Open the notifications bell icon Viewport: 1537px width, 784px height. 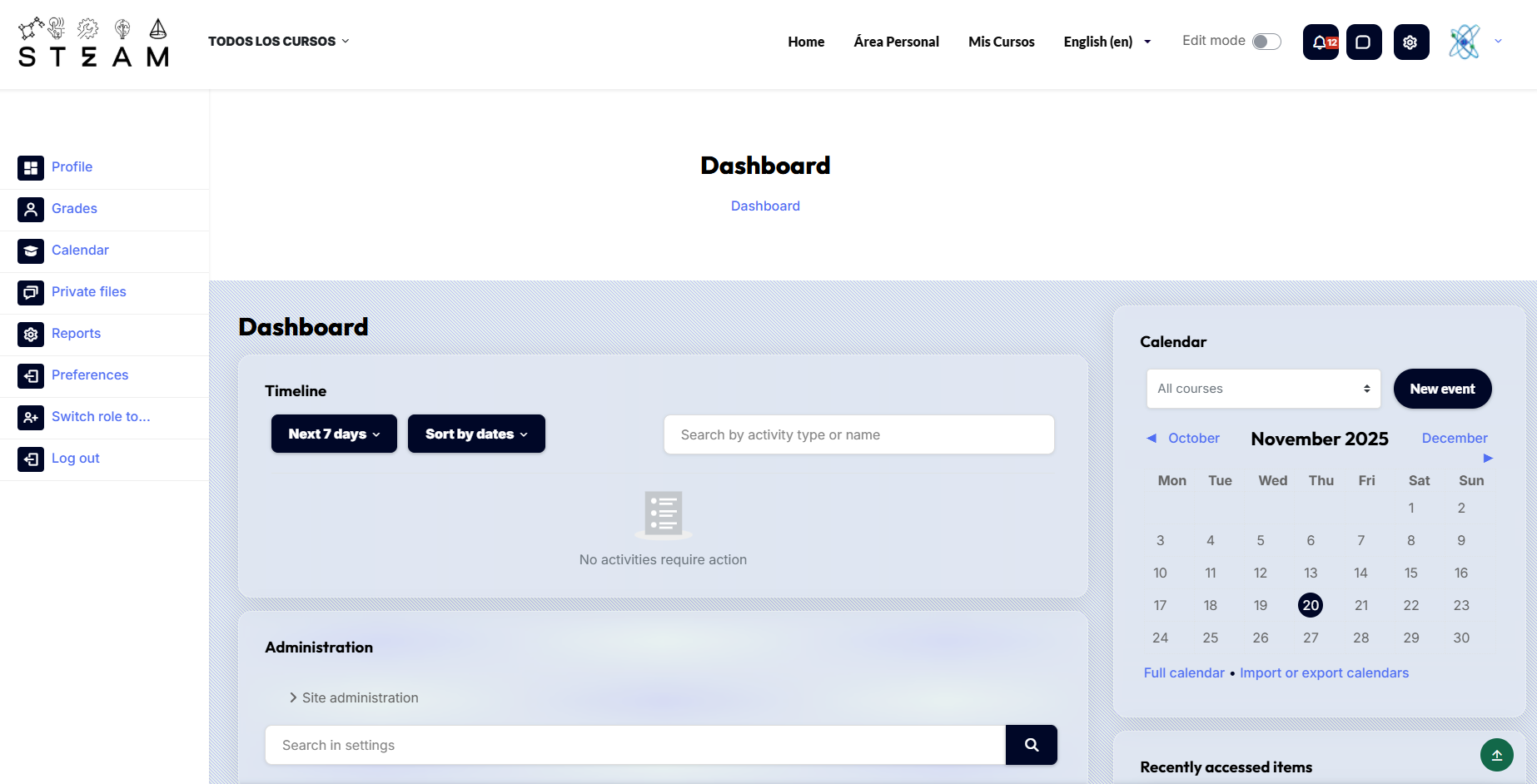point(1321,42)
